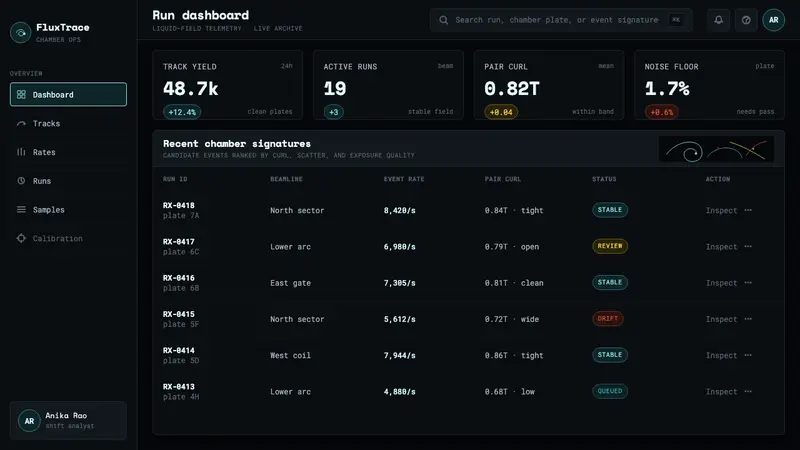Image resolution: width=800 pixels, height=450 pixels.
Task: Open the AR avatar in header
Action: point(773,20)
